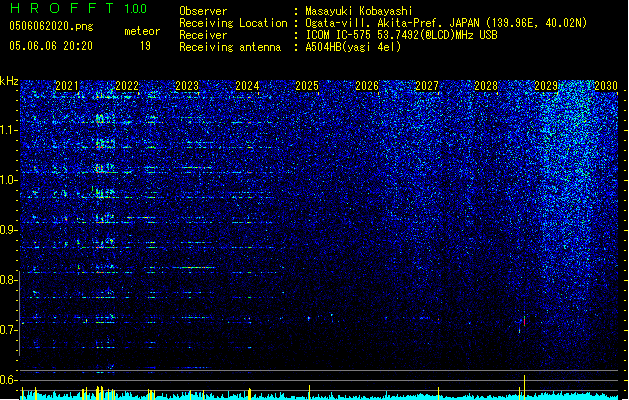Image resolution: width=629 pixels, height=400 pixels.
Task: Click the timestamp 05.06.06 20:20
Action: pos(51,46)
